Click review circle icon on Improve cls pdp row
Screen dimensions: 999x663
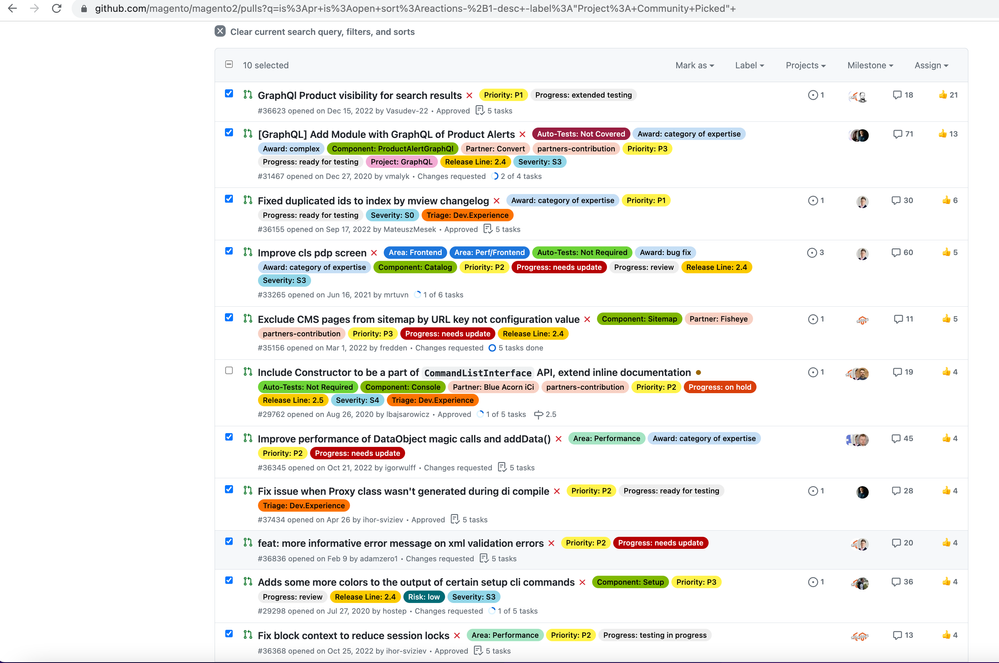coord(812,253)
